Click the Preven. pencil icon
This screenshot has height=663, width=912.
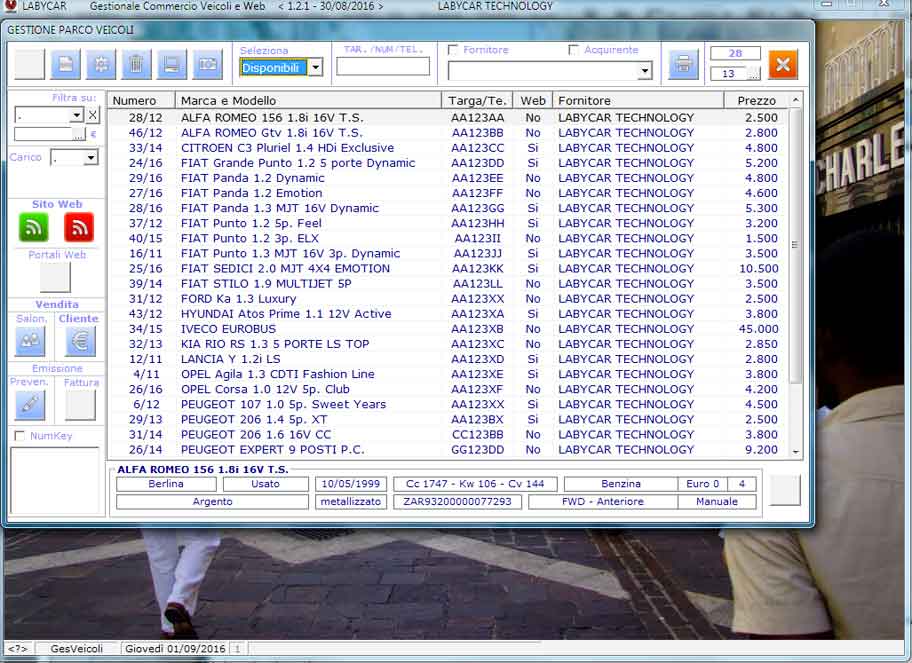click(x=30, y=405)
